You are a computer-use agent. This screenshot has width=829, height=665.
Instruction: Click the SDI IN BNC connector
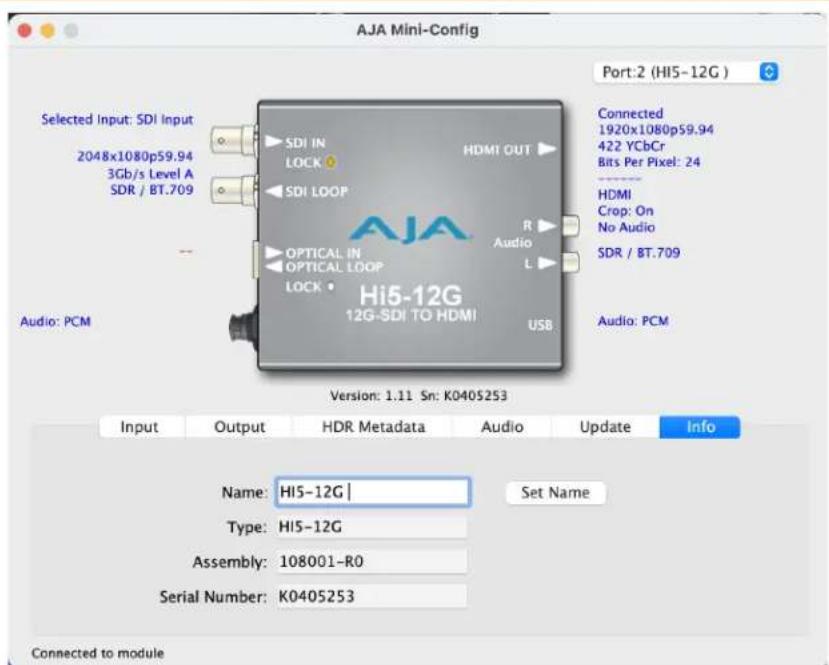tap(234, 141)
